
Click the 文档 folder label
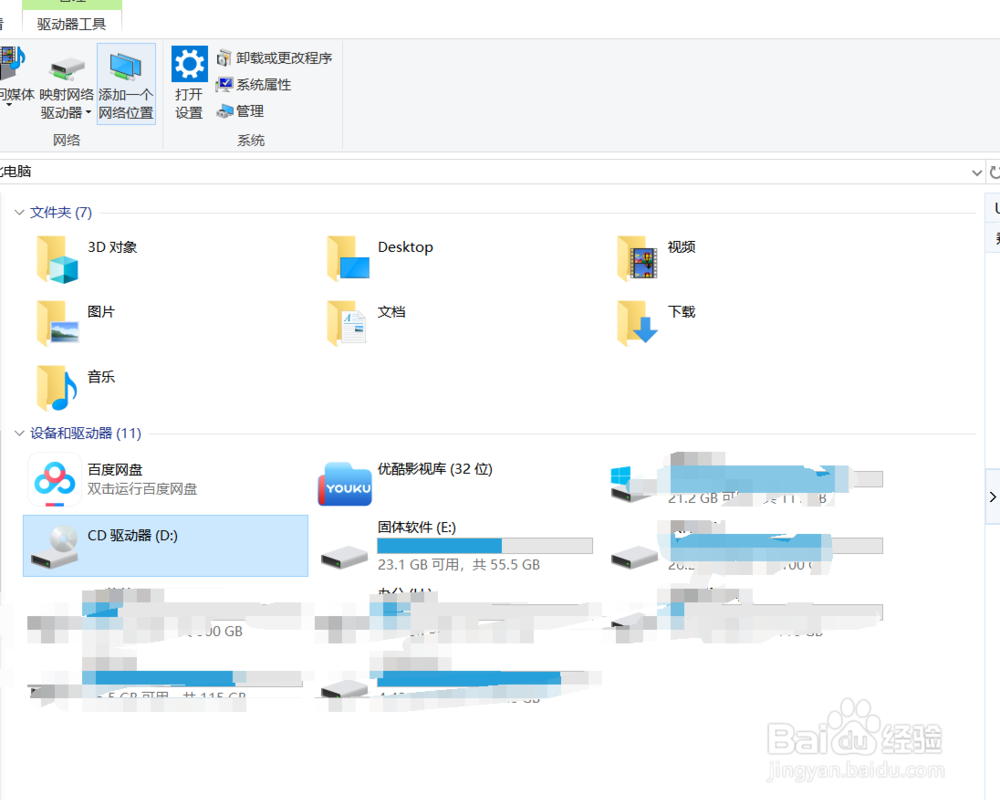pyautogui.click(x=391, y=312)
